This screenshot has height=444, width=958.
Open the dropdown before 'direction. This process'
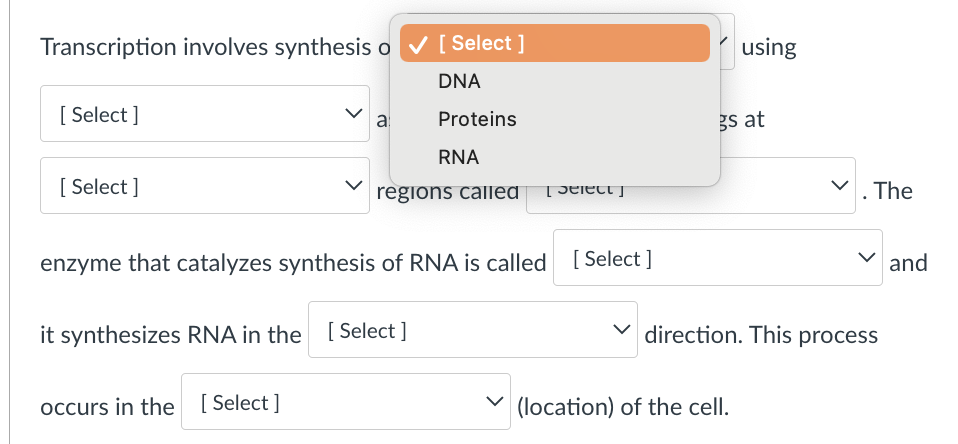point(472,330)
